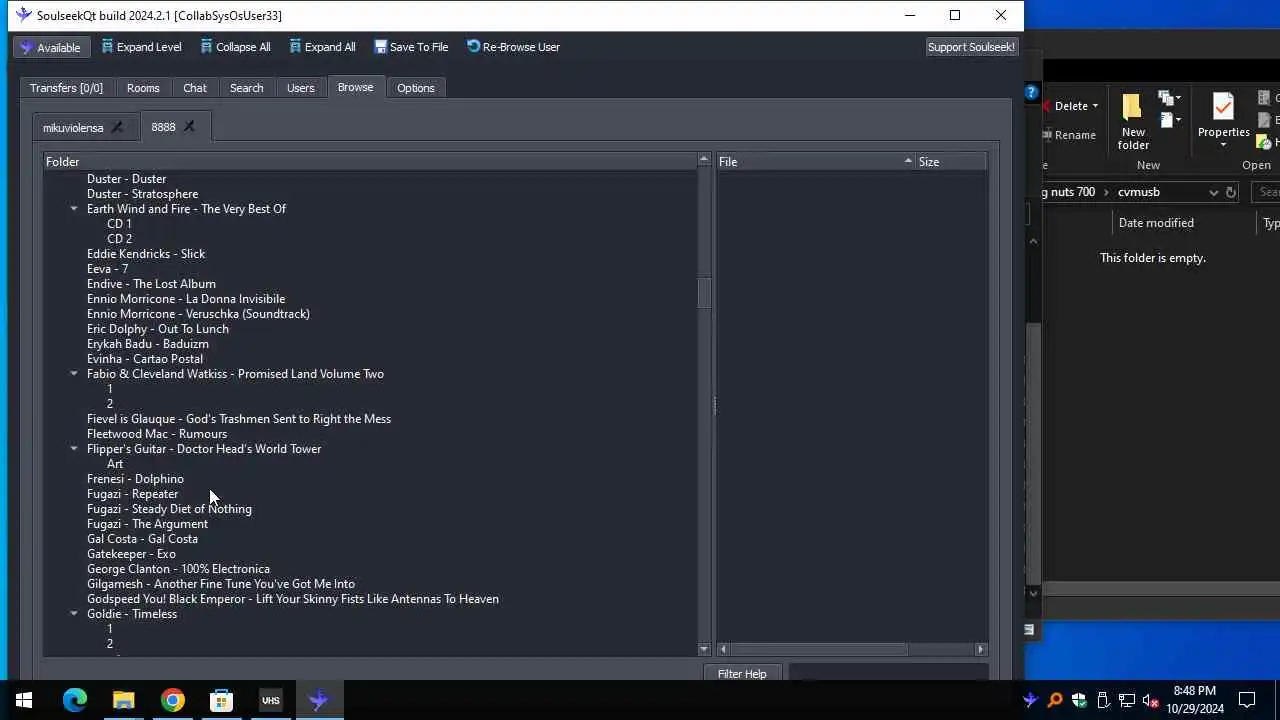The image size is (1280, 720).
Task: Click the filter input field
Action: coord(888,673)
